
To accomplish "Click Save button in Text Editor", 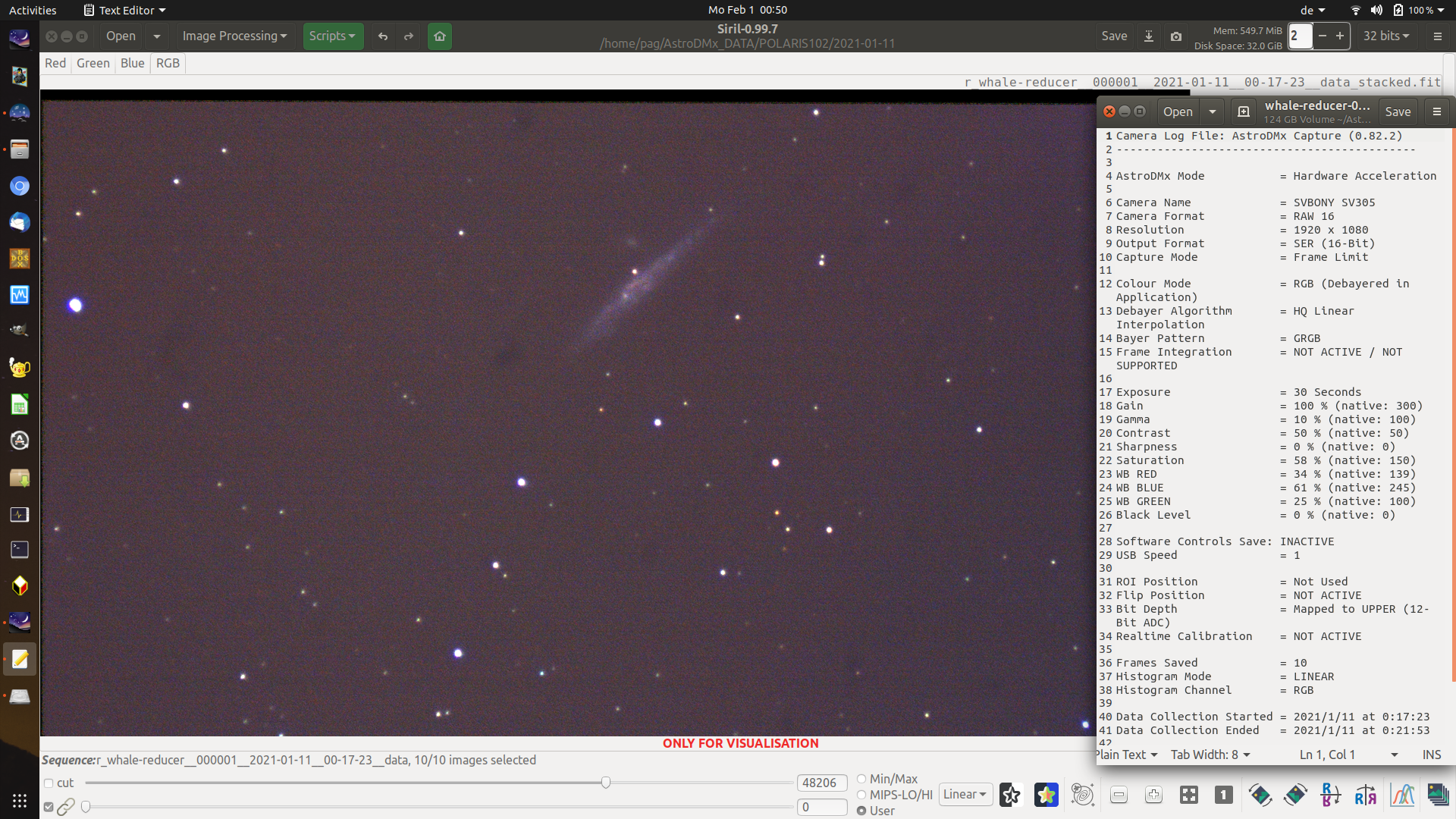I will pyautogui.click(x=1398, y=111).
